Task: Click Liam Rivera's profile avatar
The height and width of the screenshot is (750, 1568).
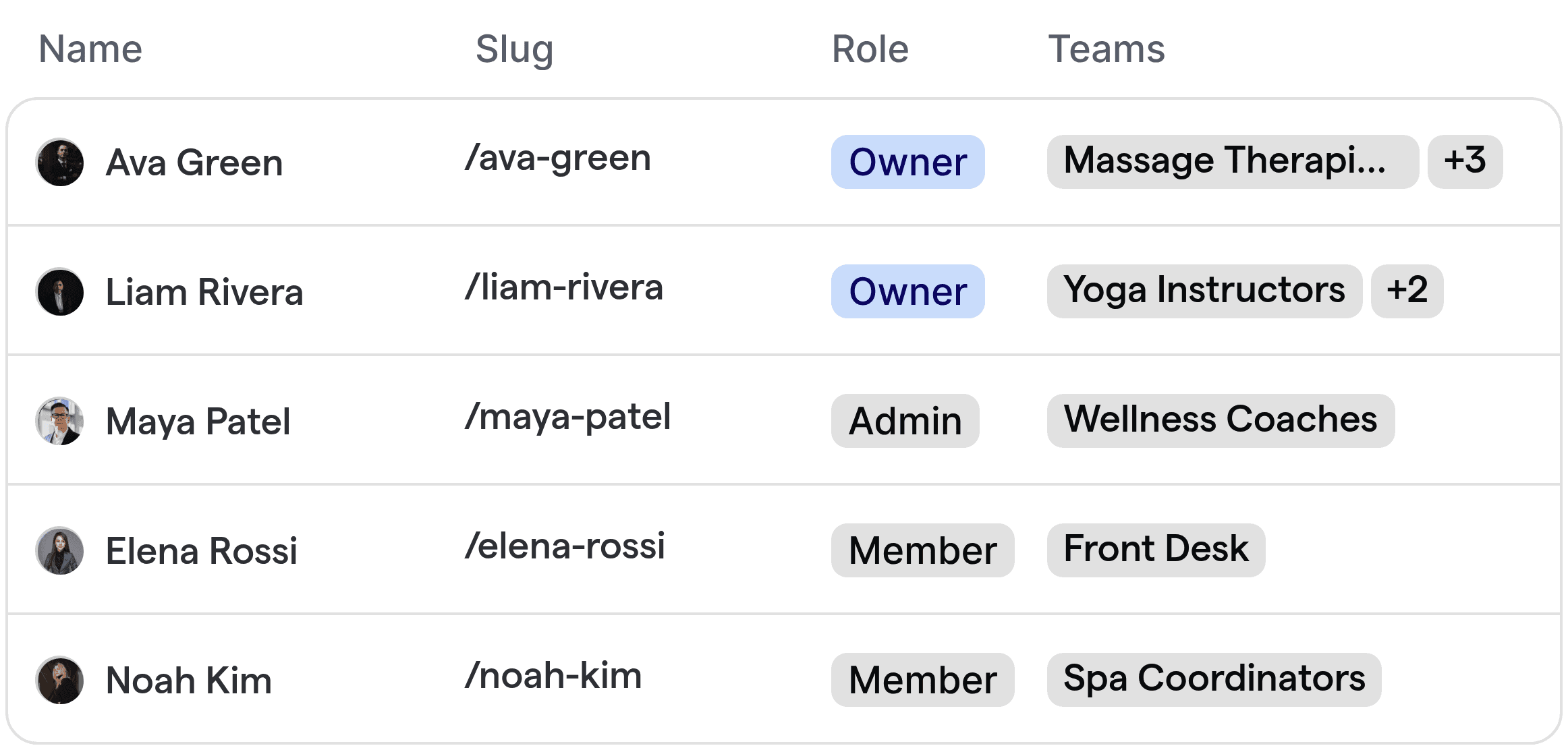Action: (60, 291)
